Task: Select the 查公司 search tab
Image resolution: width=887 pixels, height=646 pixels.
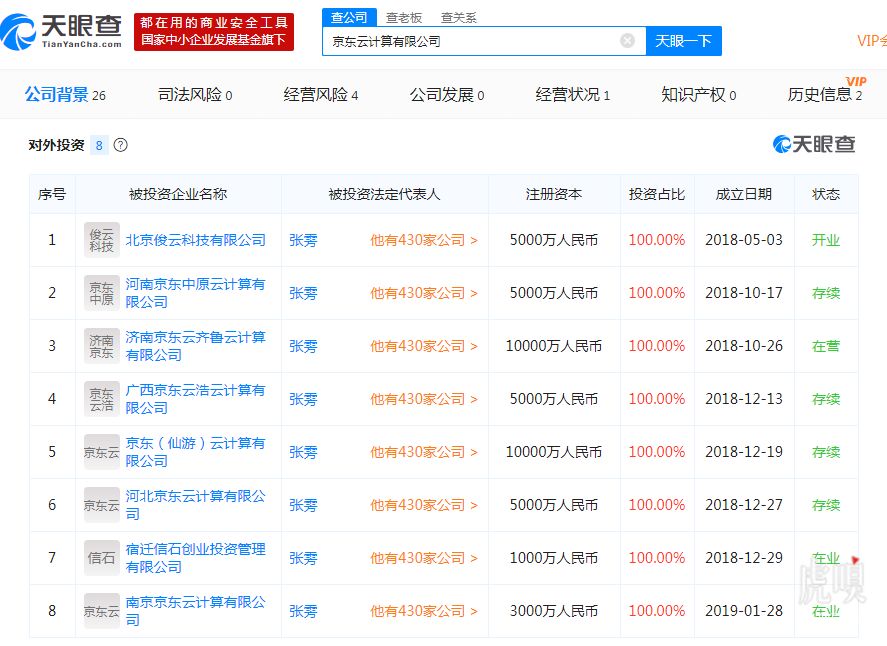Action: [x=349, y=18]
